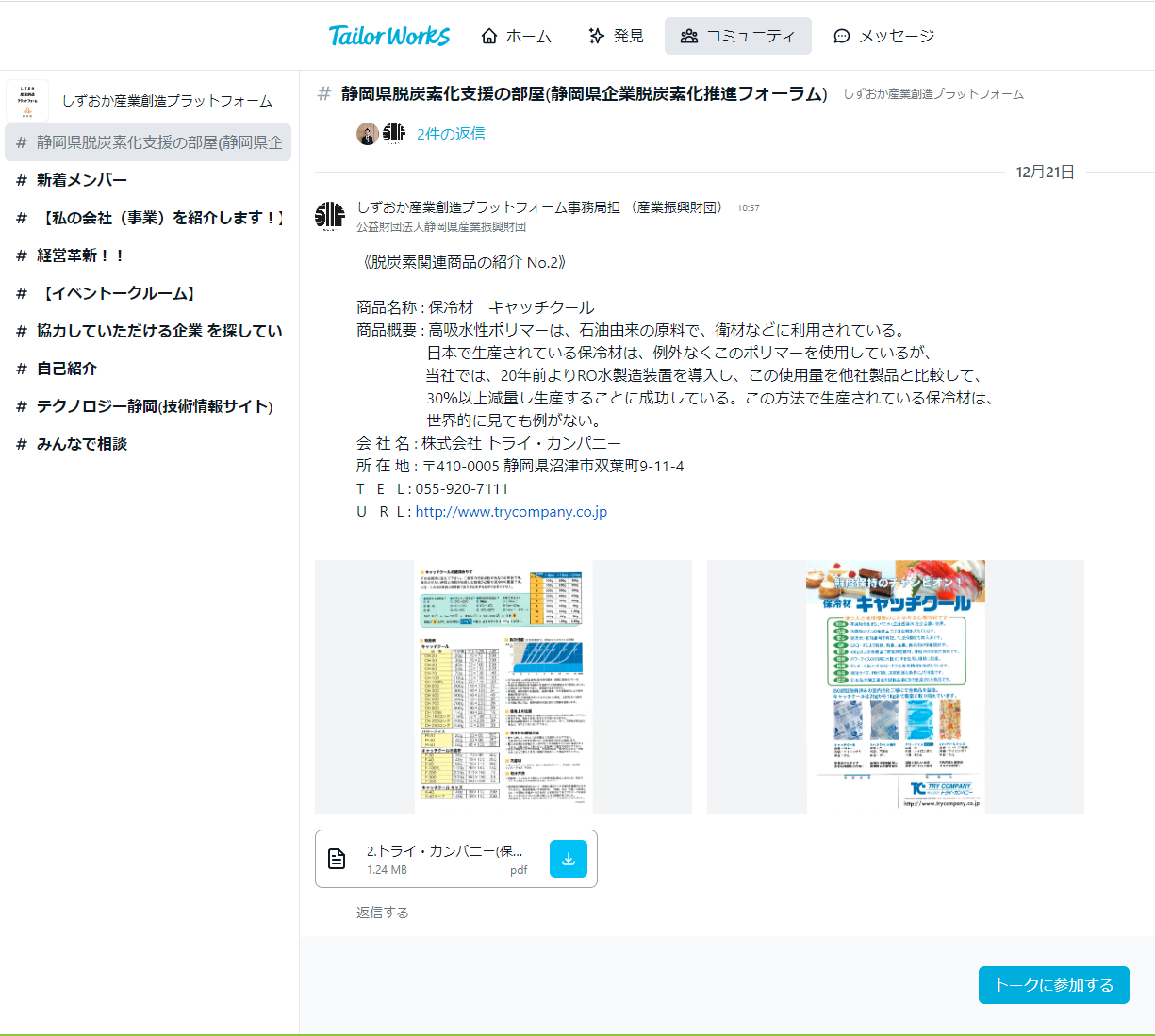Open the 【イベントークルーム】 channel

[x=148, y=293]
